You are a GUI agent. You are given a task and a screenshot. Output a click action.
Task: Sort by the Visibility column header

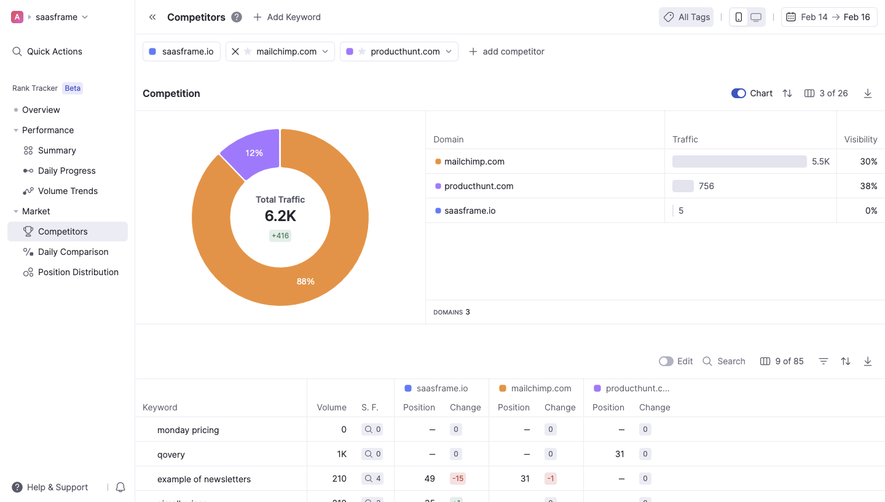861,139
